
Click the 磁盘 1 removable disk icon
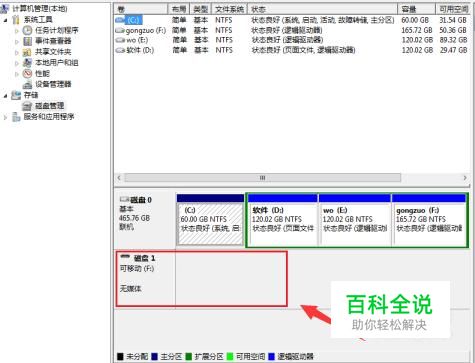tap(125, 257)
